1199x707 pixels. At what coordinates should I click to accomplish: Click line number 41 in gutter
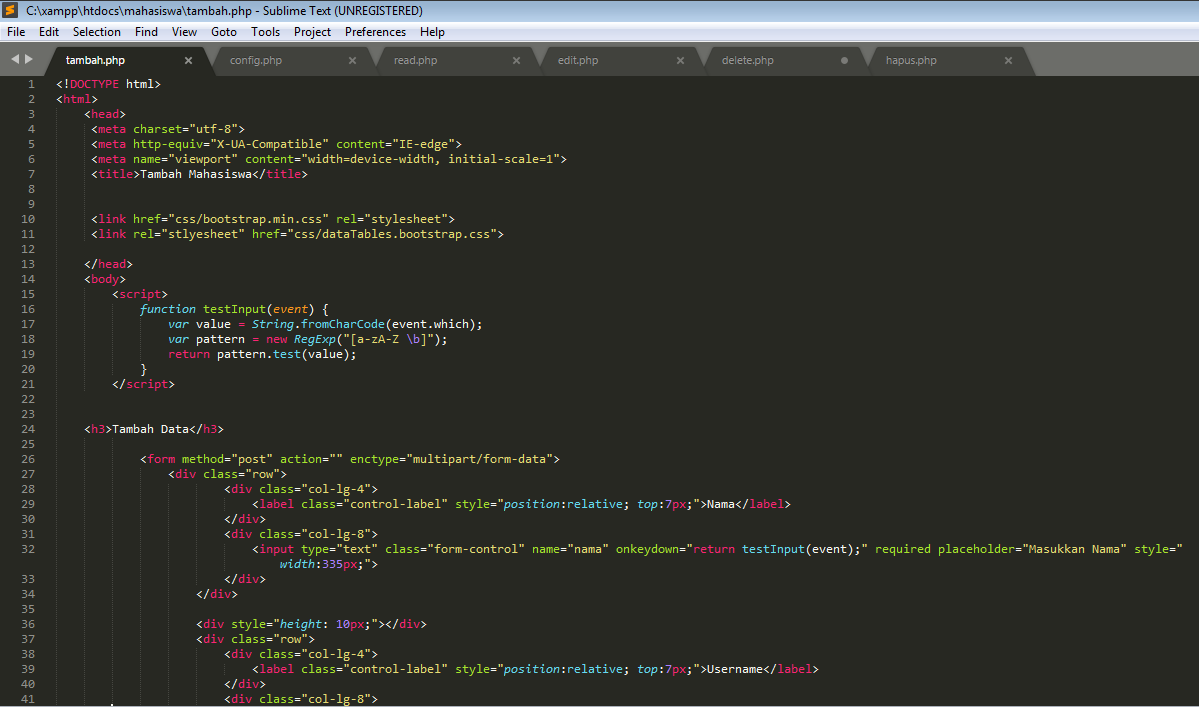pos(28,699)
